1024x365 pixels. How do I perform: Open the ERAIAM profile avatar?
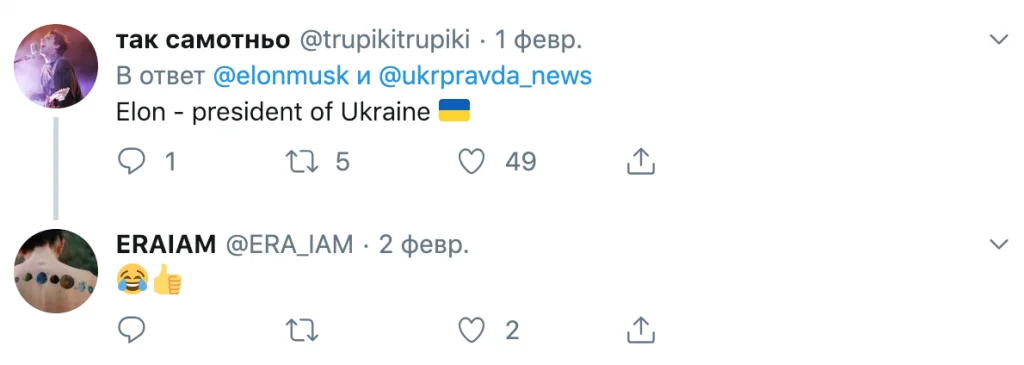coord(56,271)
